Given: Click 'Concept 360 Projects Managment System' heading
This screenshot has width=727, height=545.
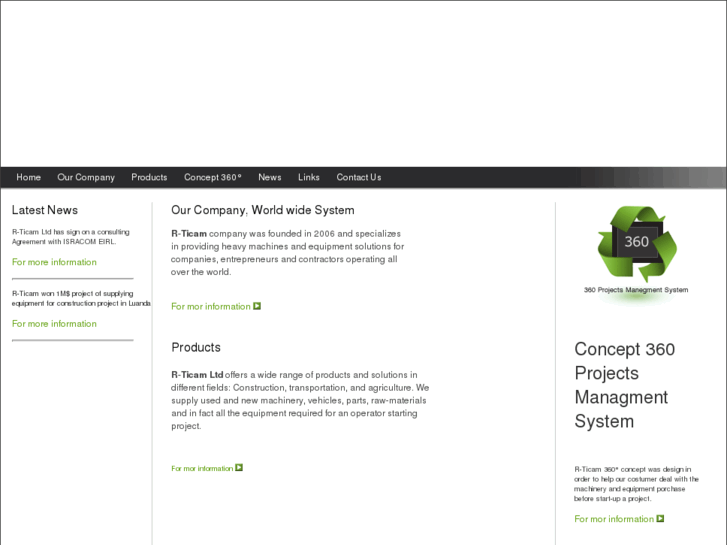Looking at the screenshot, I should (625, 385).
